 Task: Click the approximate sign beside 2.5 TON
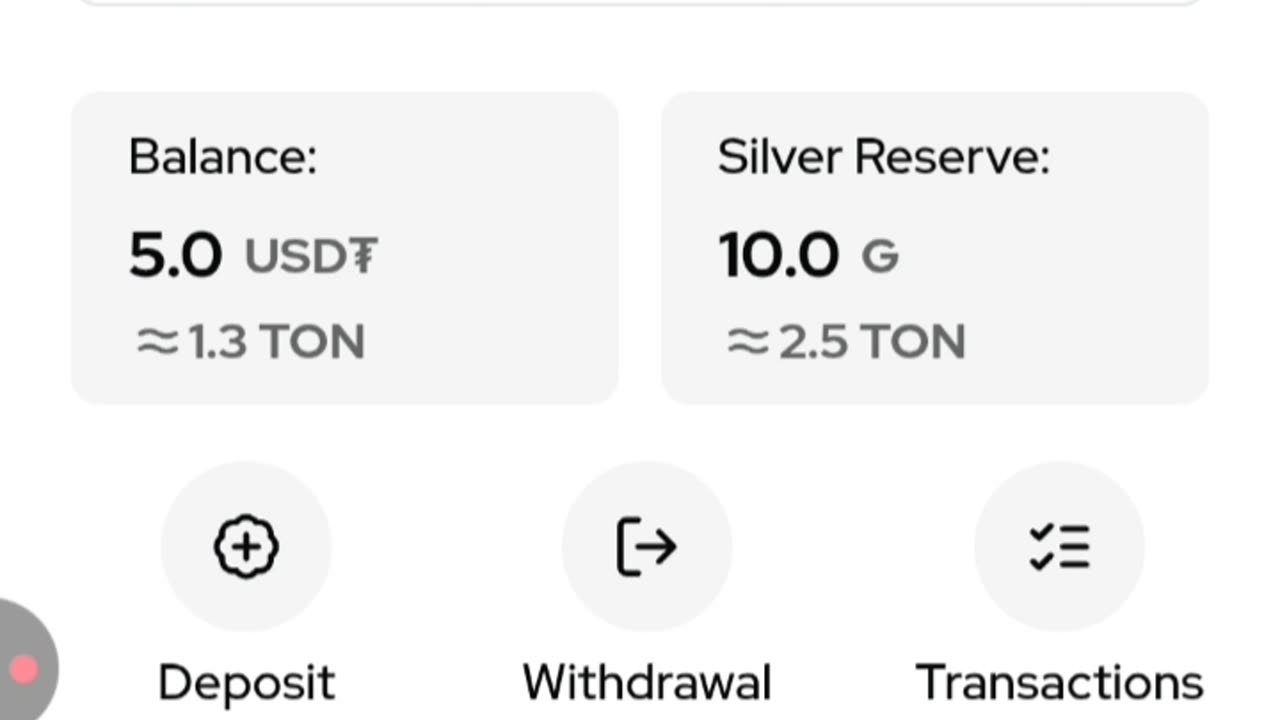tap(747, 342)
